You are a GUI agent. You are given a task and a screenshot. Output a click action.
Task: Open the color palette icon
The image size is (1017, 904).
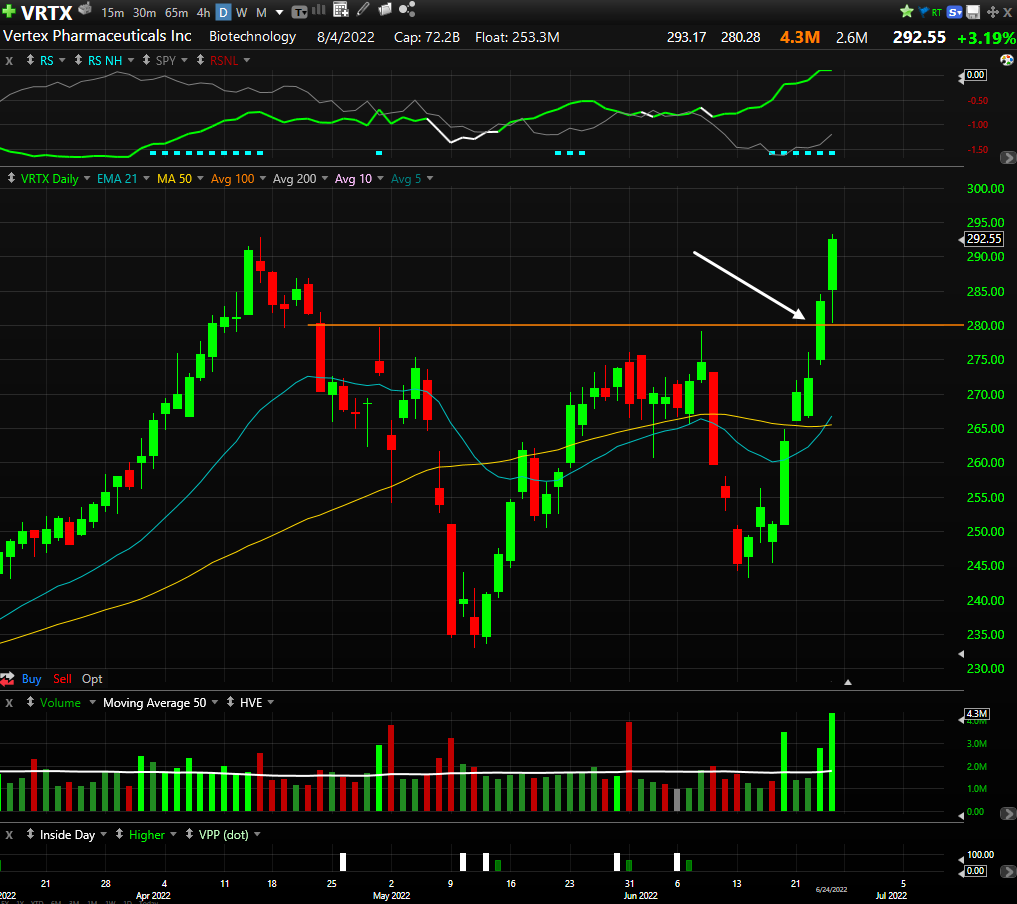pos(1007,60)
